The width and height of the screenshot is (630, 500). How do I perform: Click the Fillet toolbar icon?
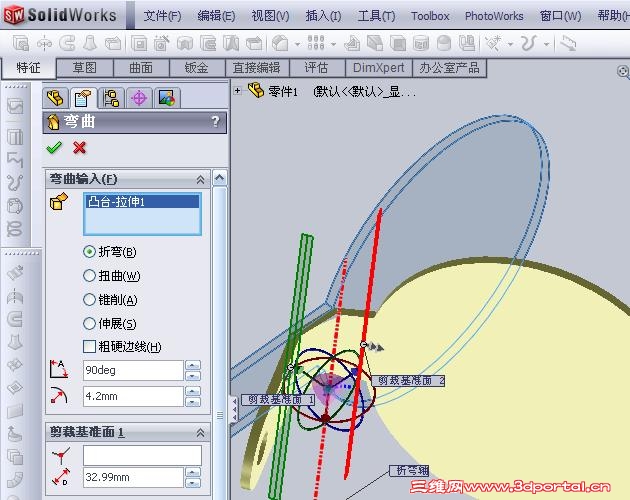[x=280, y=43]
